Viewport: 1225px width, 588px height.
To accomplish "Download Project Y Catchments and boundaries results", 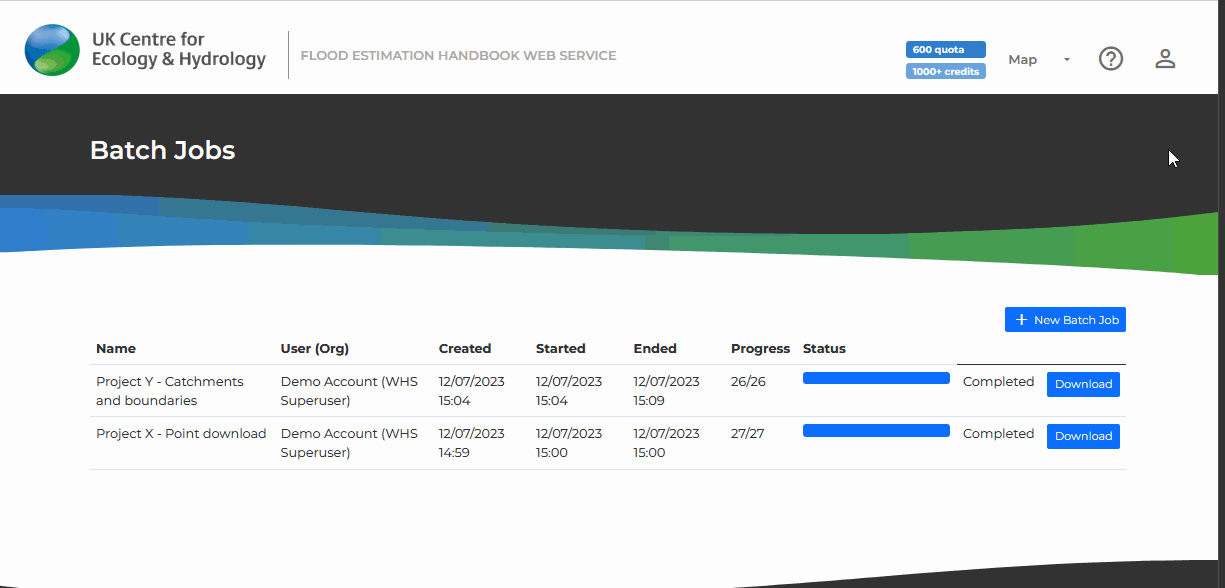I will 1083,384.
